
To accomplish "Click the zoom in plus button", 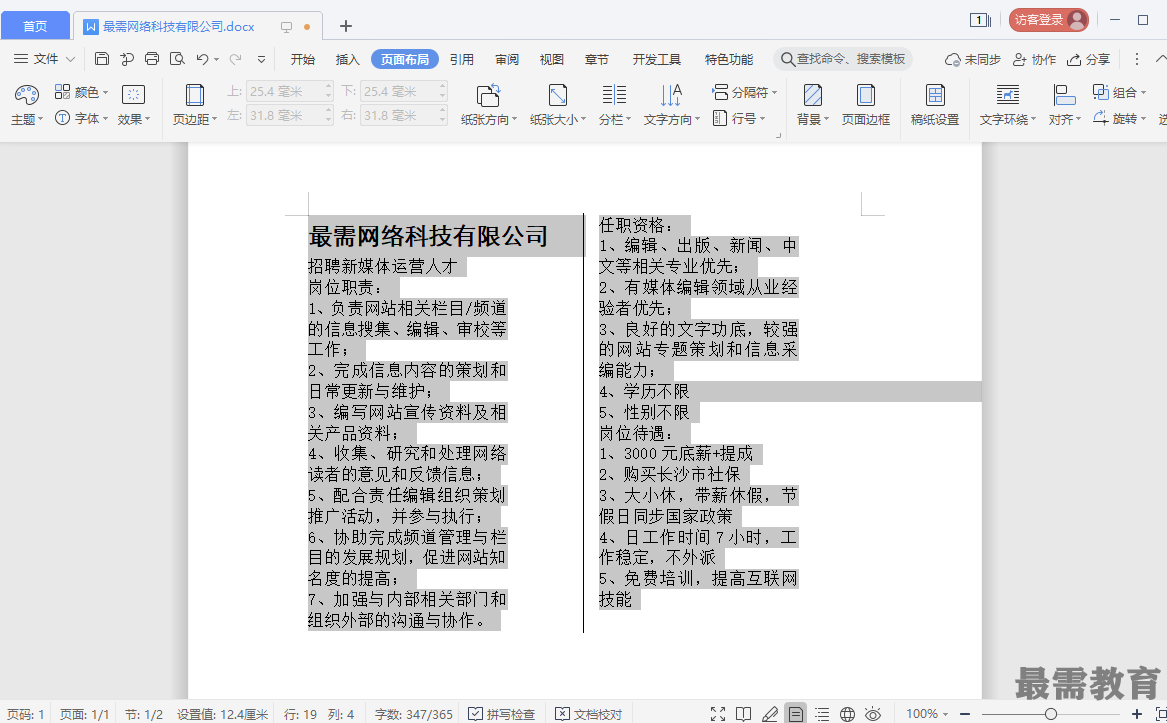I will click(x=1136, y=714).
